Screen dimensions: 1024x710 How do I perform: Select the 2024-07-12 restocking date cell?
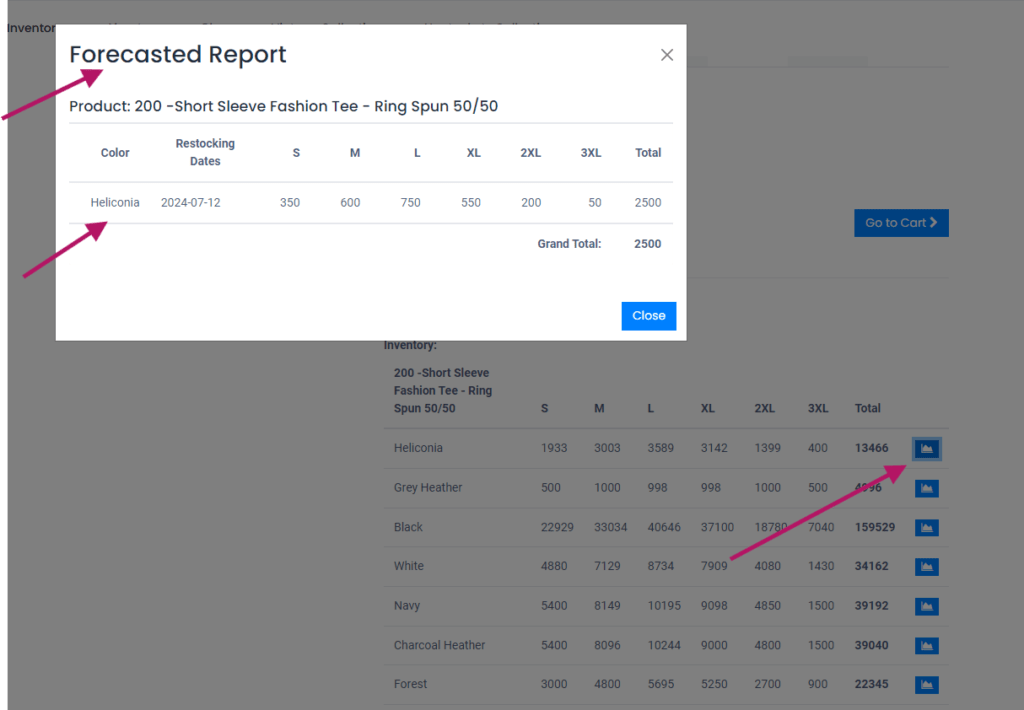190,203
